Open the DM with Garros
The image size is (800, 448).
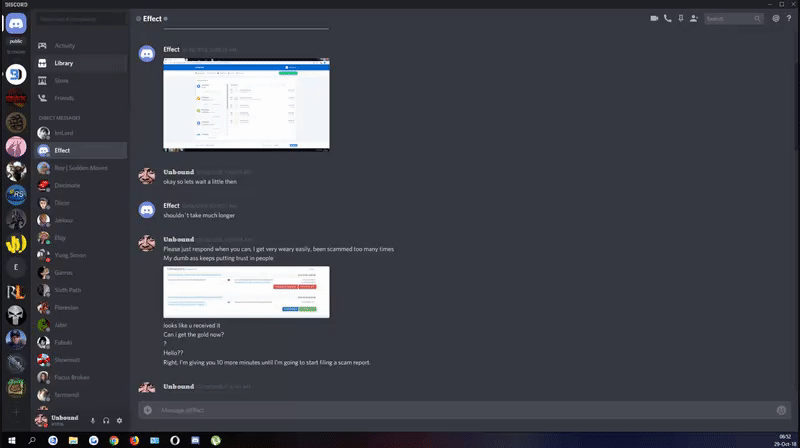click(81, 272)
